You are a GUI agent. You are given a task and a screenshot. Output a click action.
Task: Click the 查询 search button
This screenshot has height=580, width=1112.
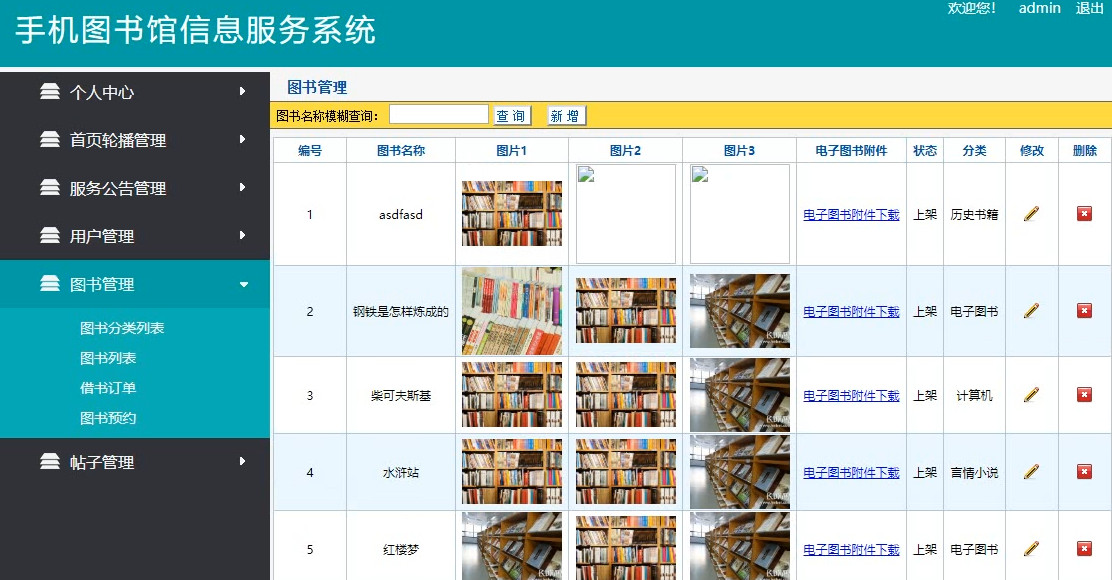tap(512, 116)
